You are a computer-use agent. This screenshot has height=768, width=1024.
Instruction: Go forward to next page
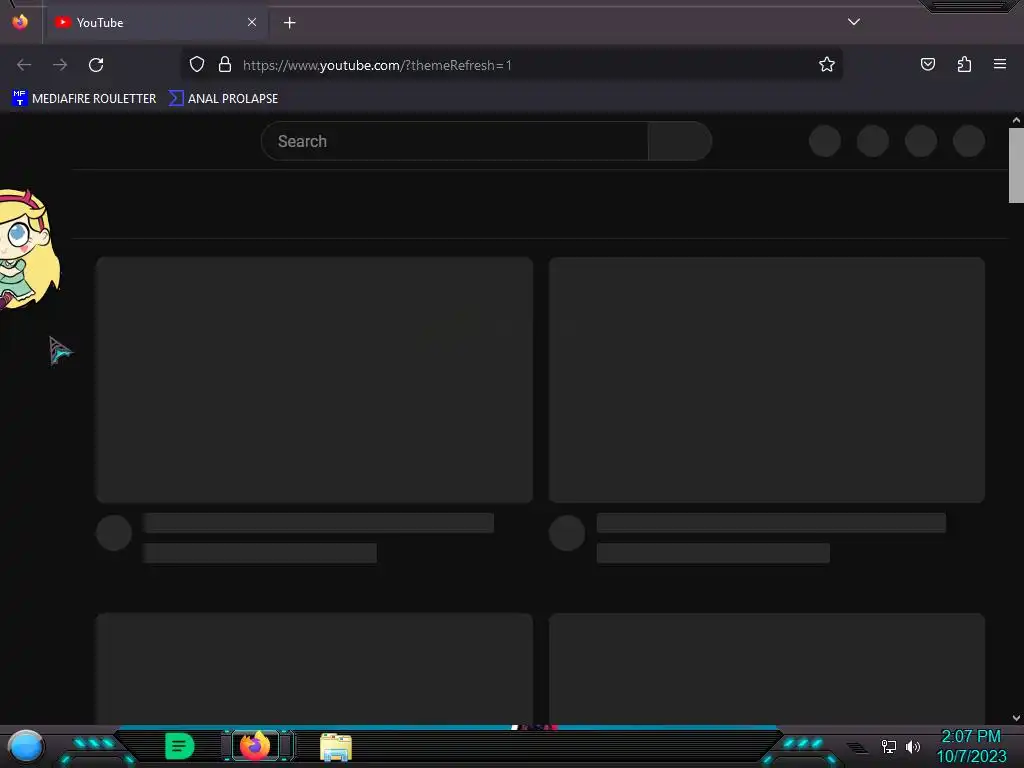click(60, 65)
